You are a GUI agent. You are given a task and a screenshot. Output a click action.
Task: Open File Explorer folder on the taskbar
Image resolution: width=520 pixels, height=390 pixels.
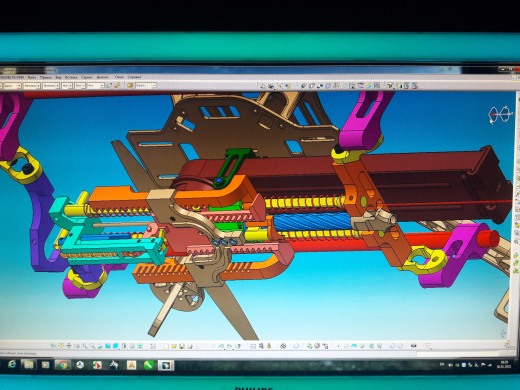pos(28,365)
